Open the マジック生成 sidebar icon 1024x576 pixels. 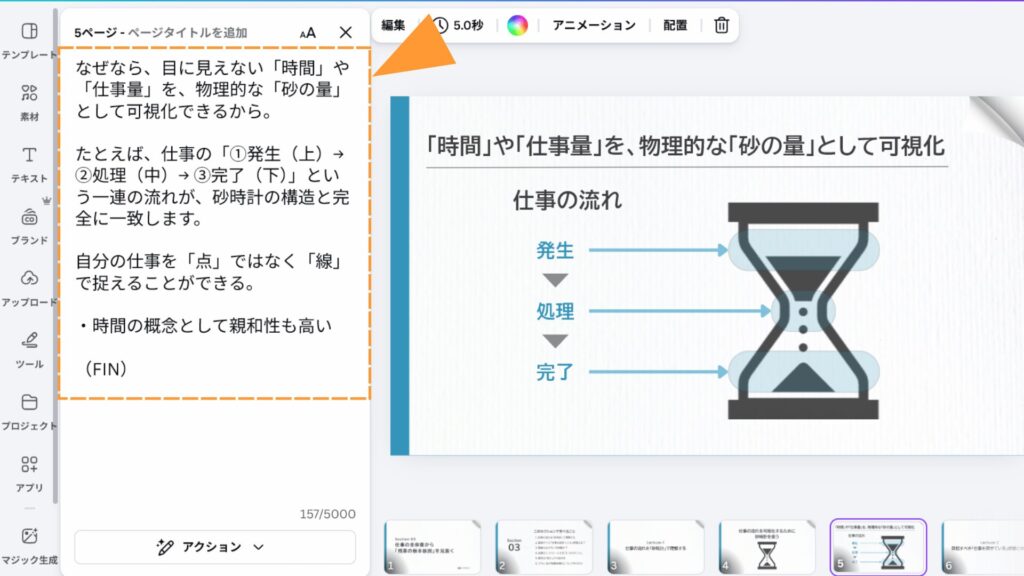(x=29, y=538)
